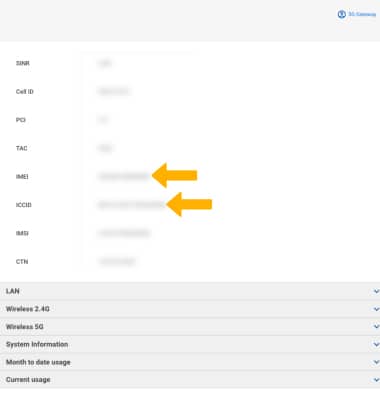Click the blurred Cell ID value

point(114,91)
